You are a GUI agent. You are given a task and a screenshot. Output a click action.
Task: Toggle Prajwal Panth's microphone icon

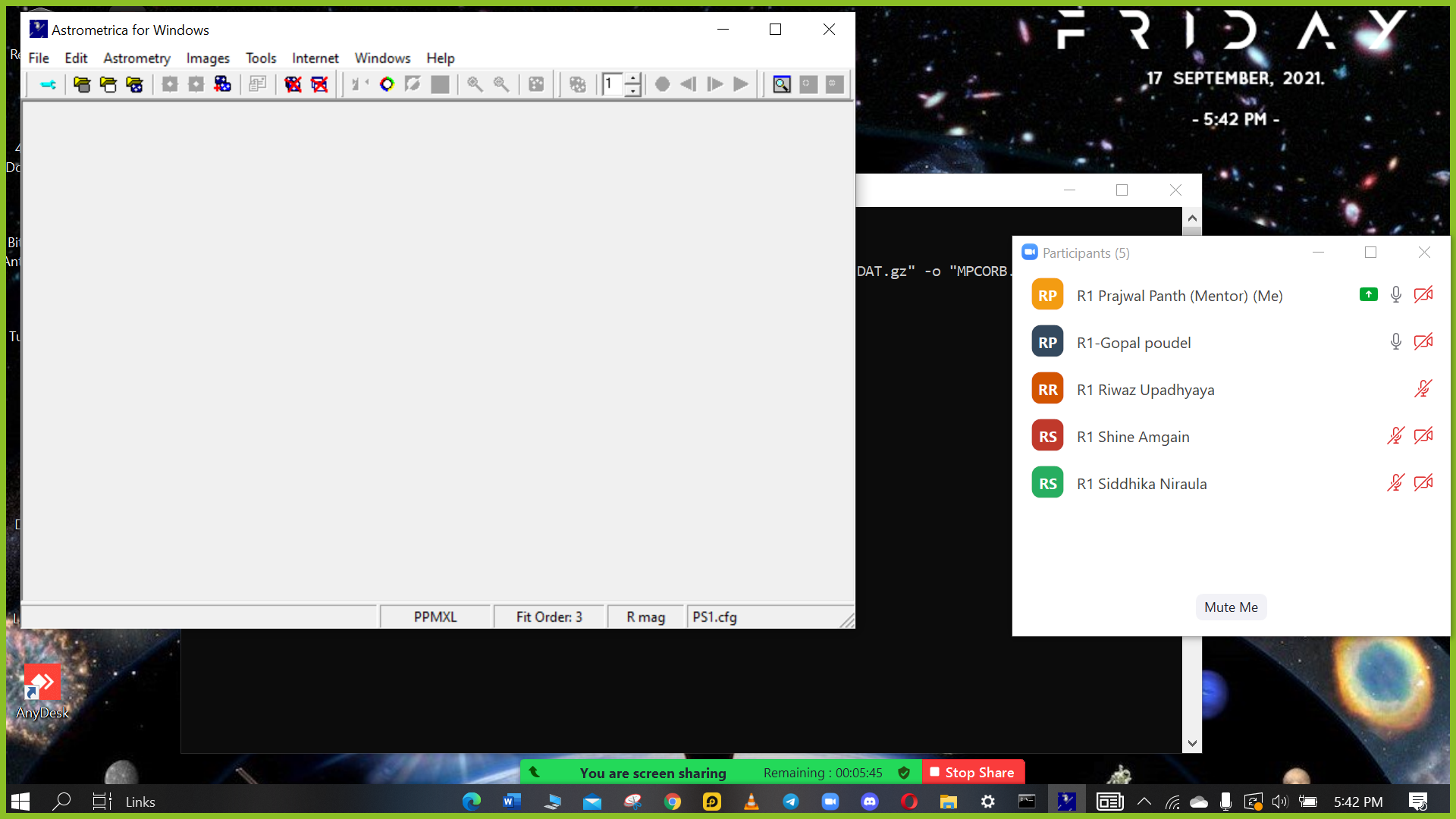point(1395,295)
